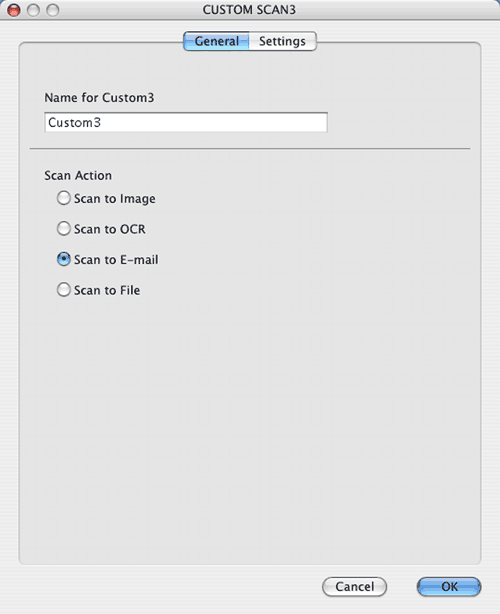Click the "Scan to Image" label text

(x=115, y=199)
